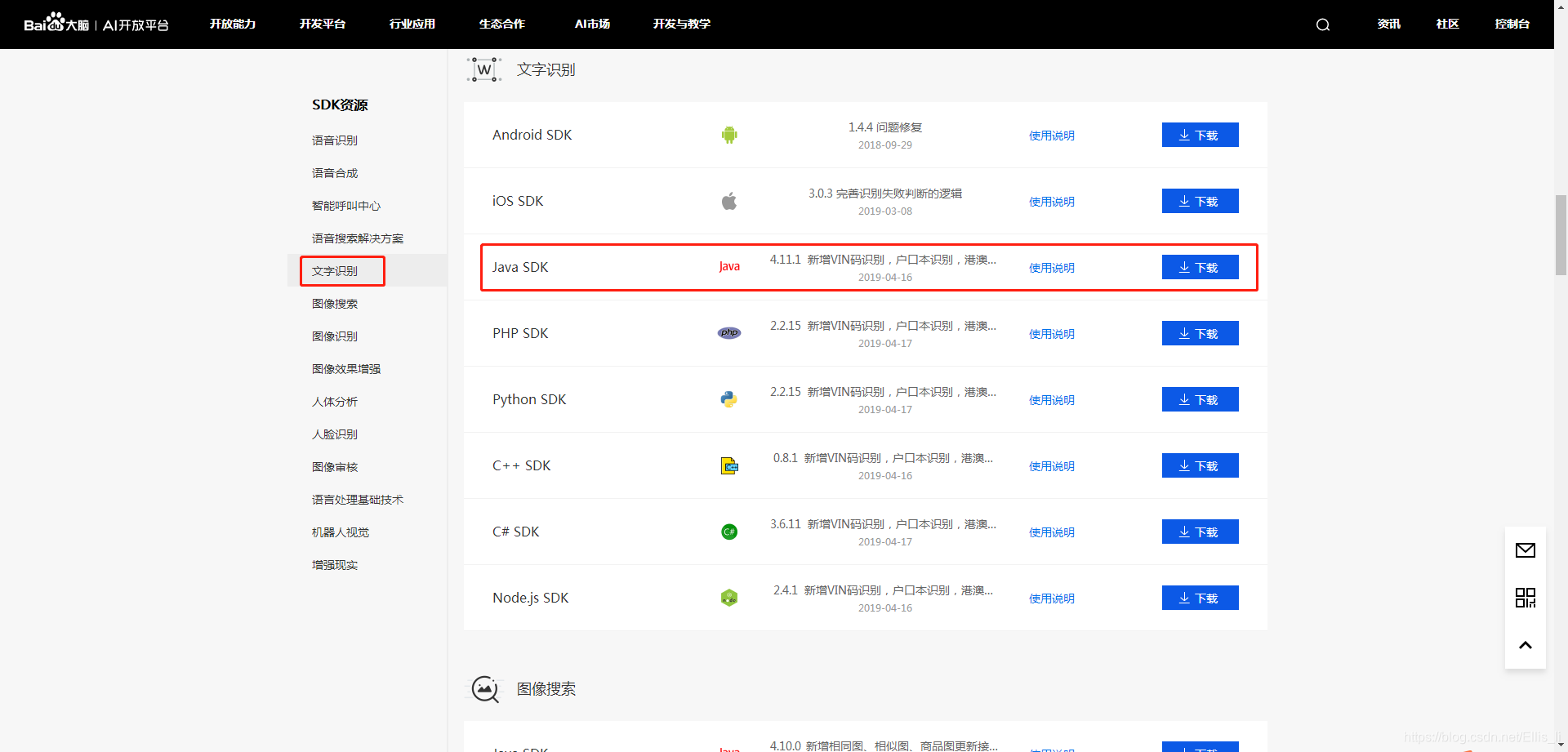Click the back-to-top arrow icon
Image resolution: width=1568 pixels, height=752 pixels.
(1526, 645)
